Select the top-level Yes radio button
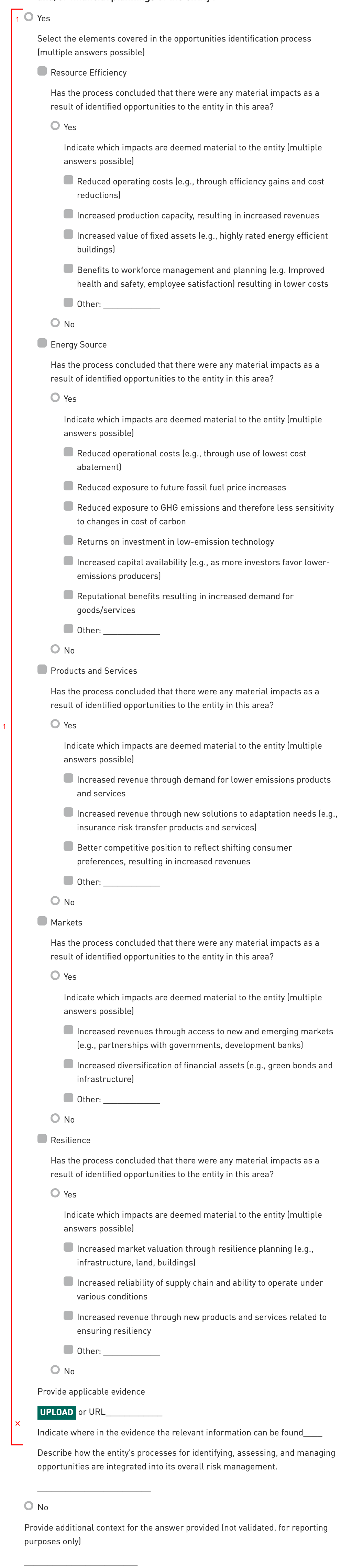The height and width of the screenshot is (1568, 352). pyautogui.click(x=29, y=17)
